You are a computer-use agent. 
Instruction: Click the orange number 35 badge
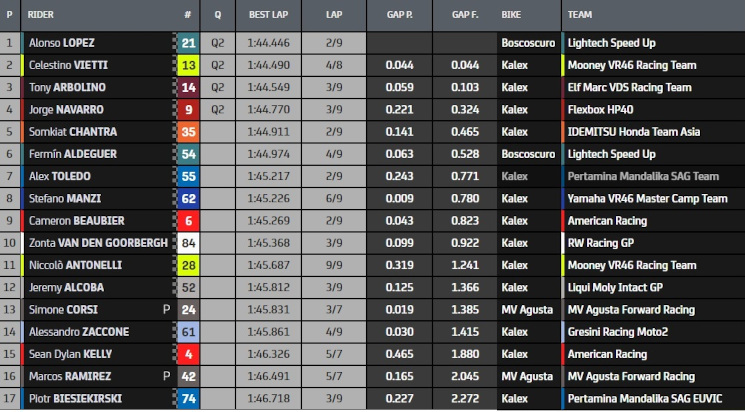tap(188, 132)
